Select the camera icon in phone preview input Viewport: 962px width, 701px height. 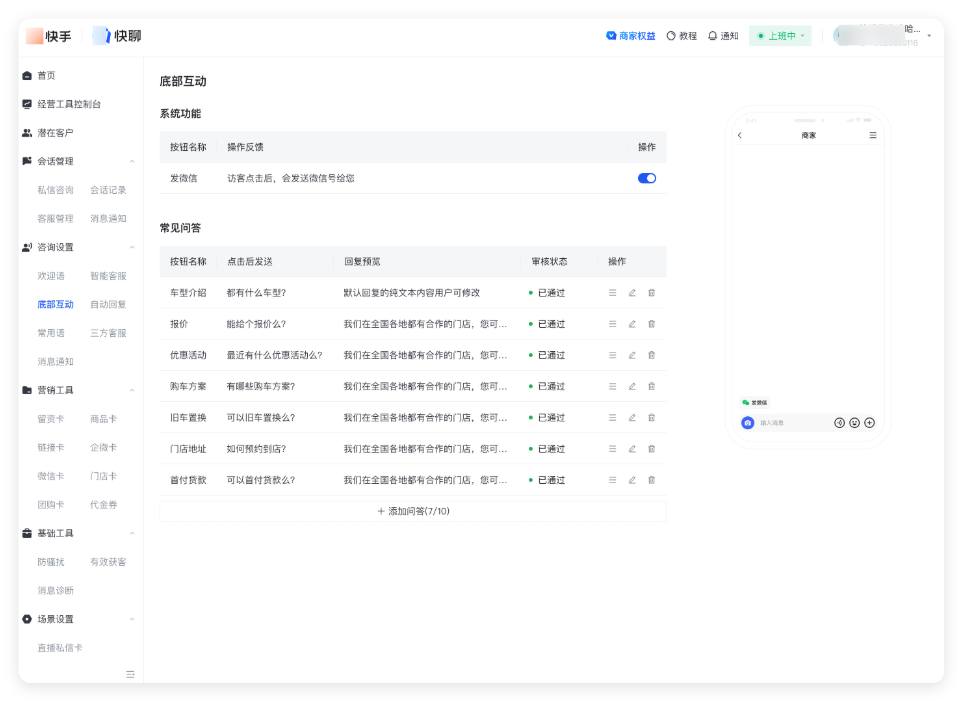(748, 423)
